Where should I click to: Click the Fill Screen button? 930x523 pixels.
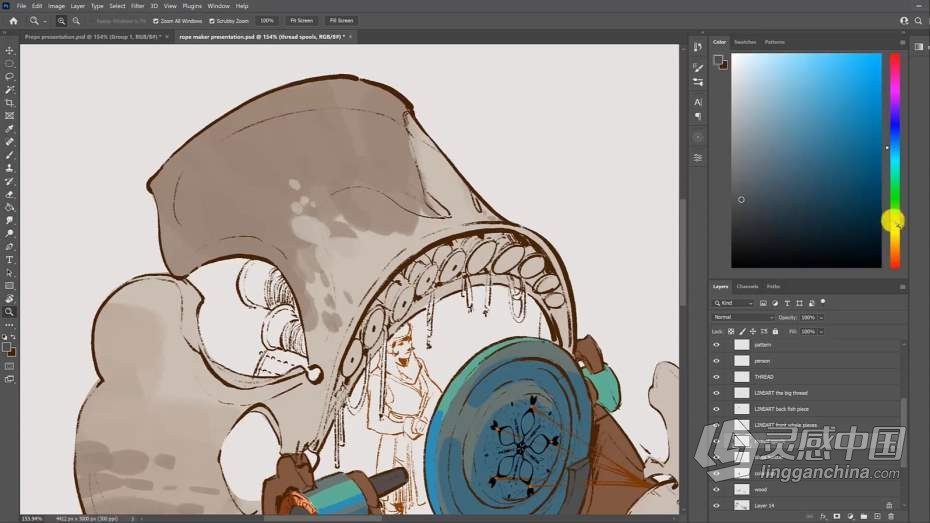coord(341,20)
